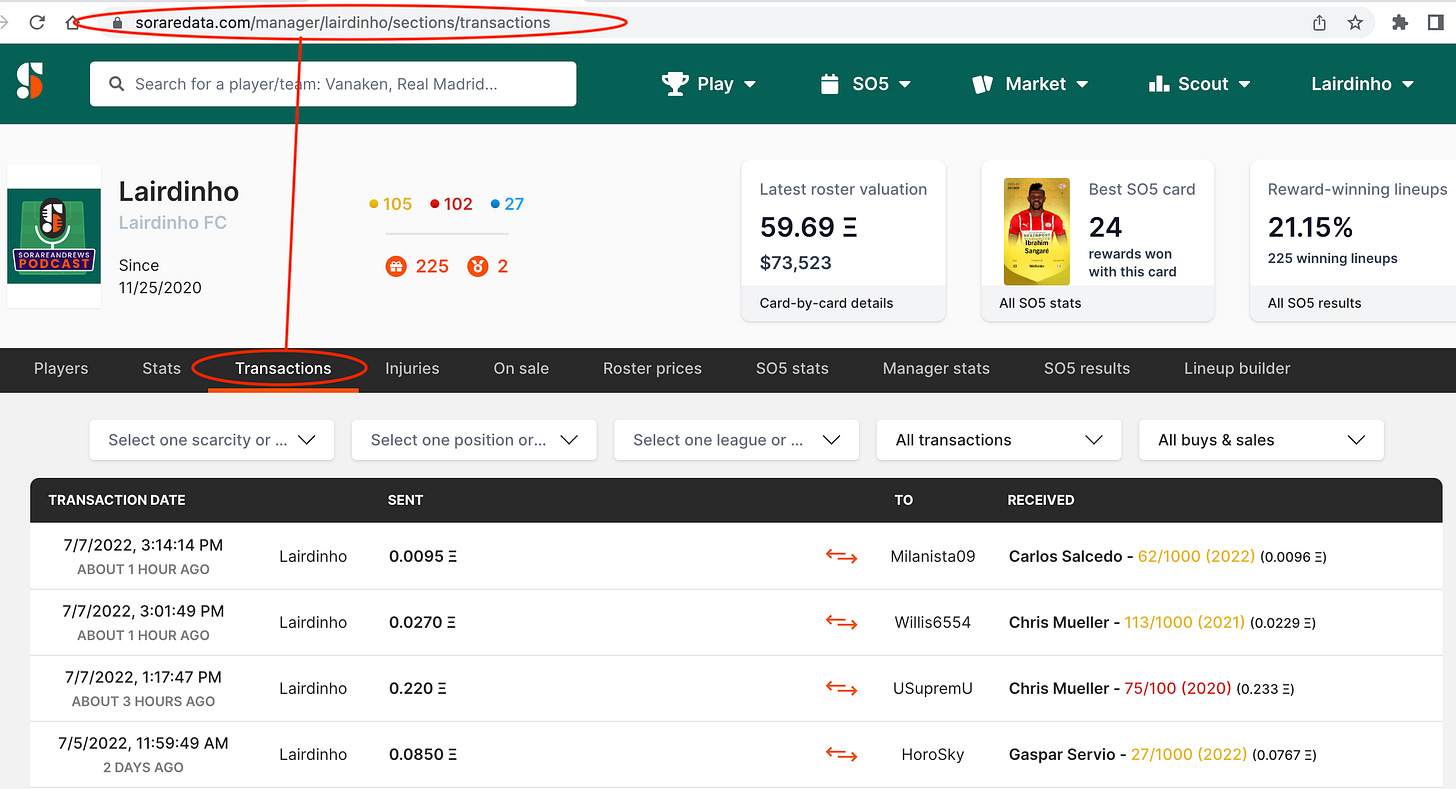Viewport: 1456px width, 789px height.
Task: Go to the browser home page icon
Action: [72, 22]
